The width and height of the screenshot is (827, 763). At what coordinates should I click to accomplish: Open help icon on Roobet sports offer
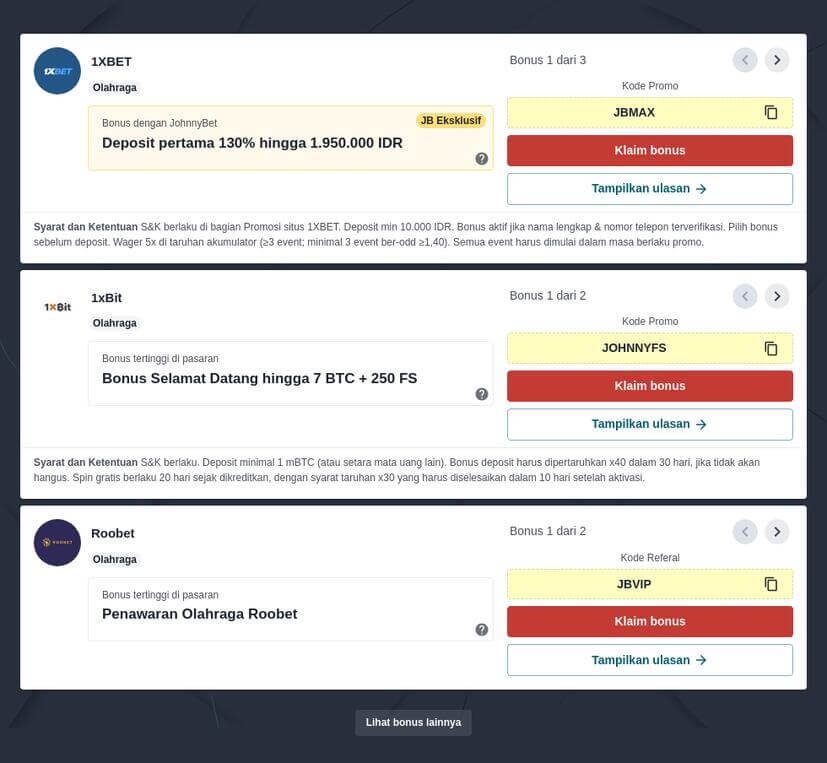pos(482,629)
